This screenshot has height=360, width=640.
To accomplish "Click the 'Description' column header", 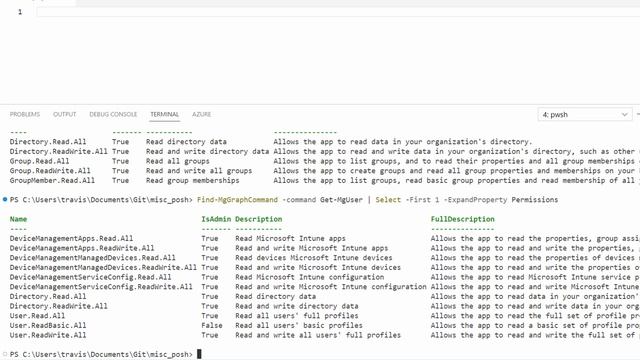I will (x=258, y=219).
